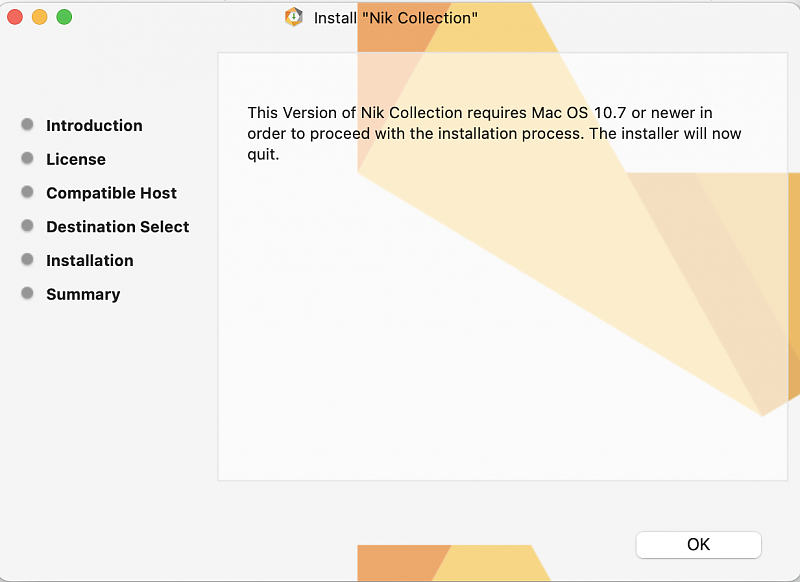This screenshot has height=582, width=800.
Task: Click the Mac OS 10.7 requirement message
Action: click(494, 133)
